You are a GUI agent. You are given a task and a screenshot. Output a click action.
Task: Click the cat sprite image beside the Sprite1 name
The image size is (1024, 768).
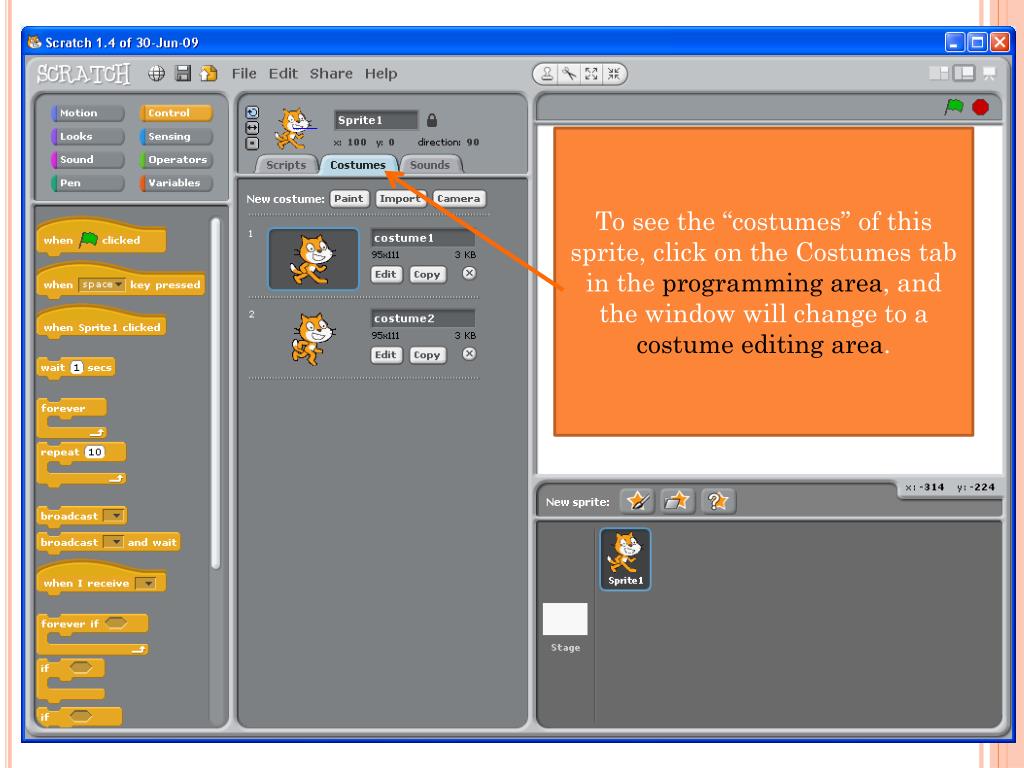[x=294, y=129]
